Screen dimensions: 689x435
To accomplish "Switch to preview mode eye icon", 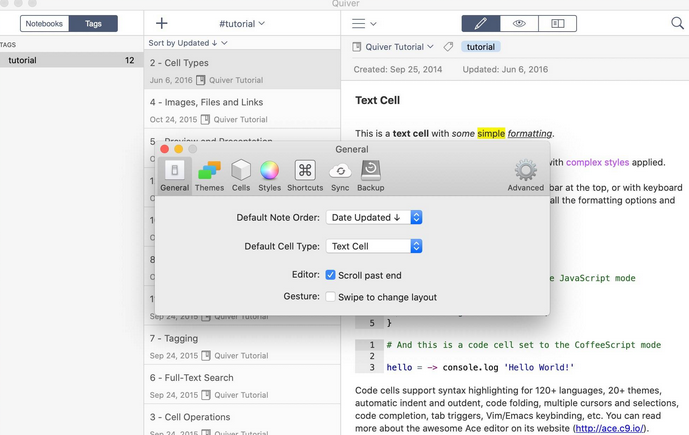I will click(x=519, y=23).
